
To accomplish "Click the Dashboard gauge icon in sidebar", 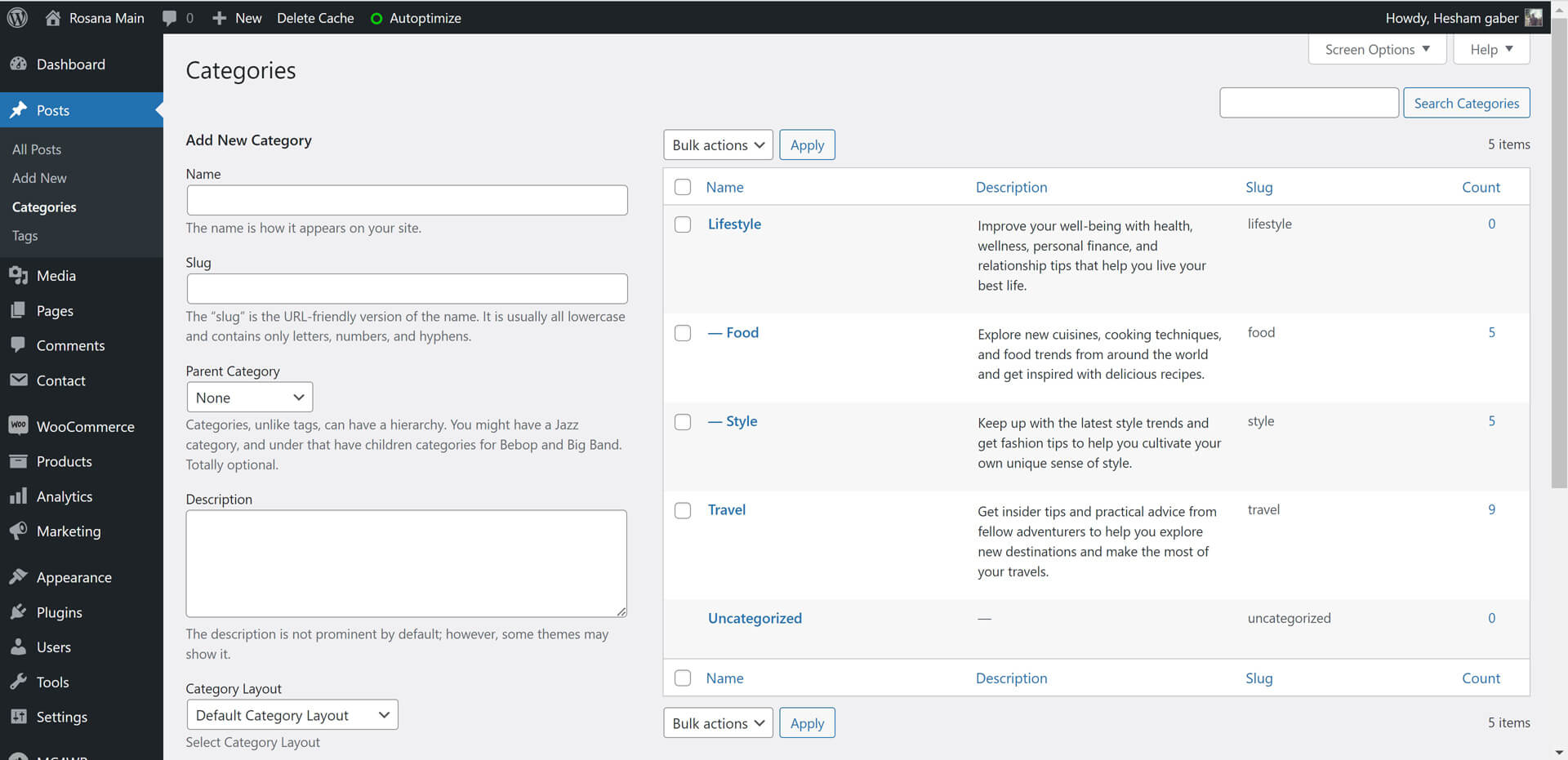I will (x=18, y=64).
